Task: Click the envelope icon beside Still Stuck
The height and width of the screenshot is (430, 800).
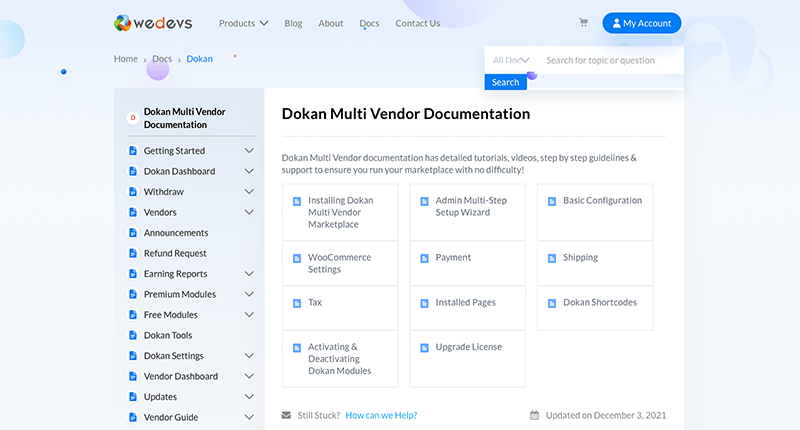Action: coord(286,415)
